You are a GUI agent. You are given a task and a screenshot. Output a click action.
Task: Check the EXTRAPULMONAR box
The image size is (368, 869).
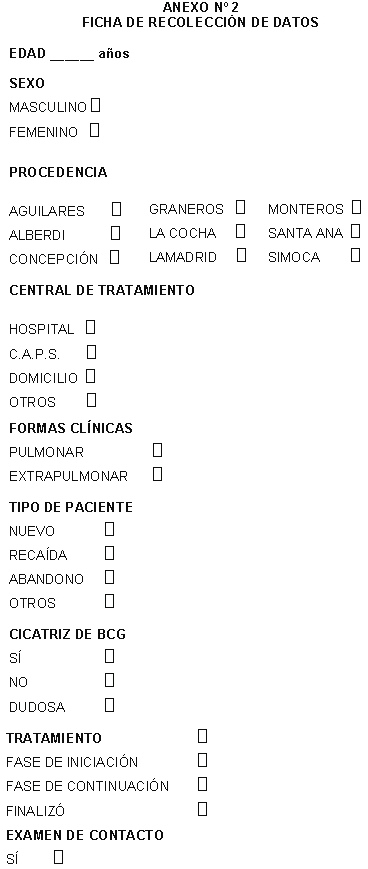157,474
